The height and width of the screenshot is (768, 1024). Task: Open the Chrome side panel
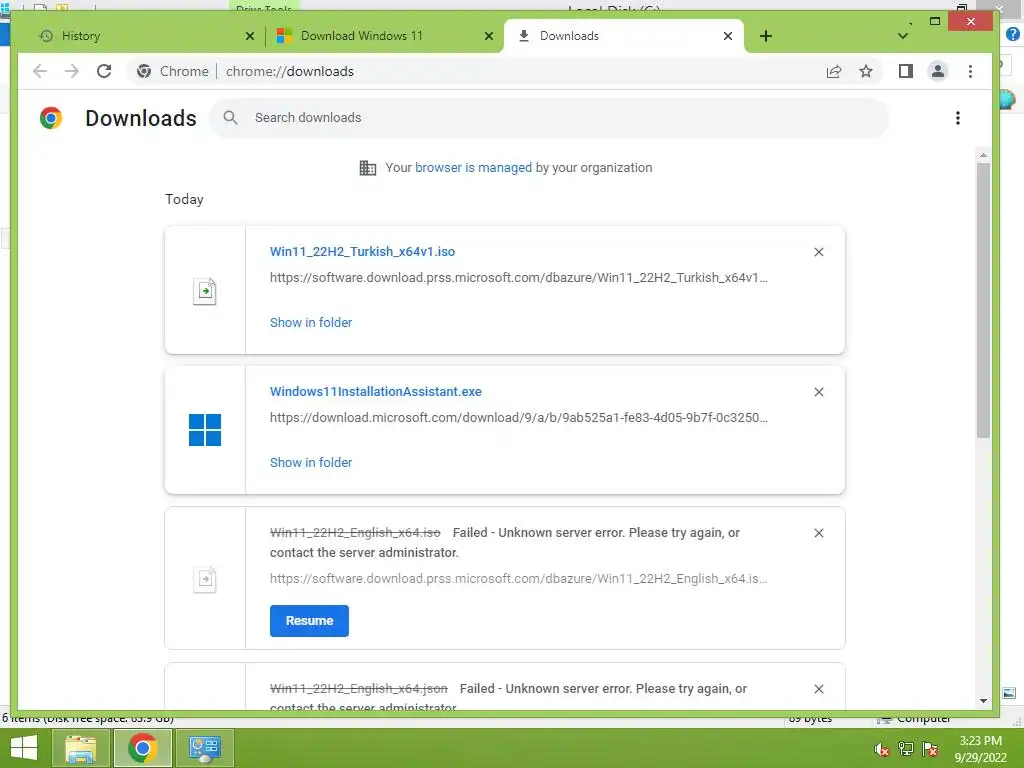(906, 71)
